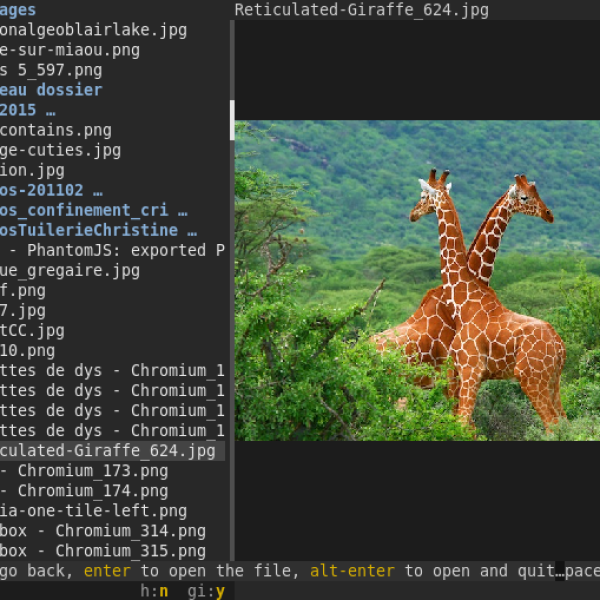Screen dimensions: 600x600
Task: Select the file ending in geoblairlake.jpg
Action: tap(93, 30)
